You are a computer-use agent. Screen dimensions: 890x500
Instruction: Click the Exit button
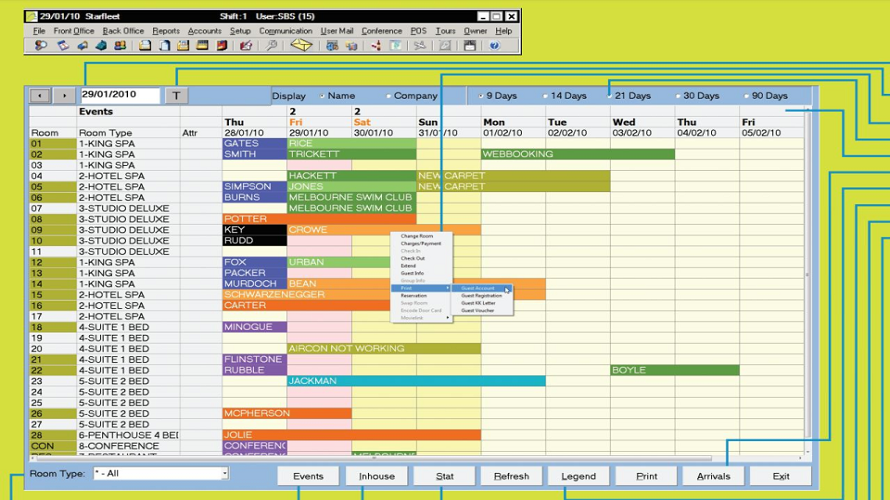780,476
